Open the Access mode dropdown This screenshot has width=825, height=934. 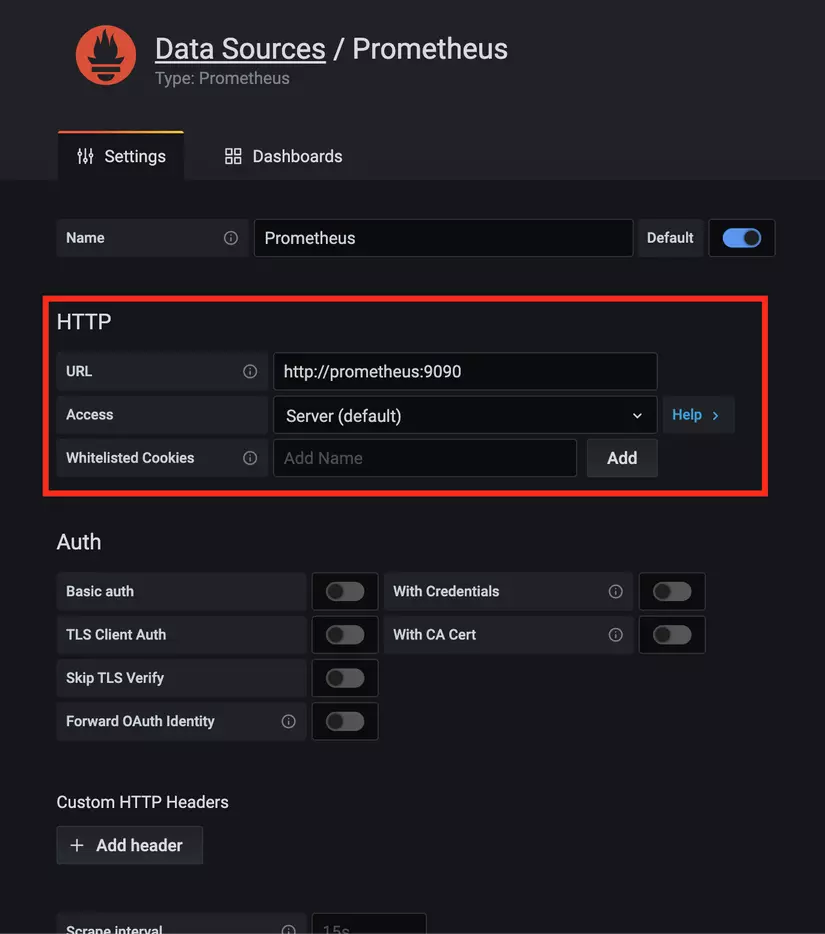[465, 415]
